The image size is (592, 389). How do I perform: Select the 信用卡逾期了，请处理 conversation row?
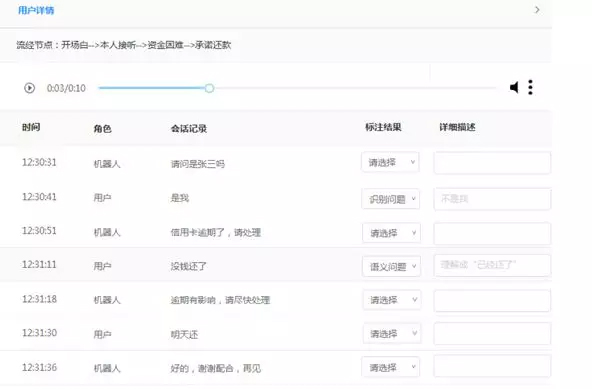pyautogui.click(x=276, y=232)
